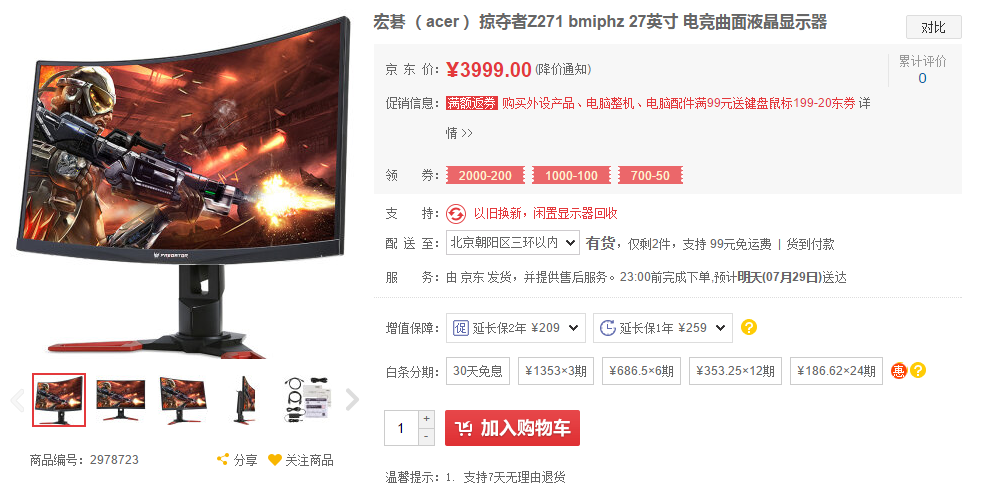Choose the ¥186.62×24期 installment plan
The height and width of the screenshot is (488, 983).
[x=836, y=371]
